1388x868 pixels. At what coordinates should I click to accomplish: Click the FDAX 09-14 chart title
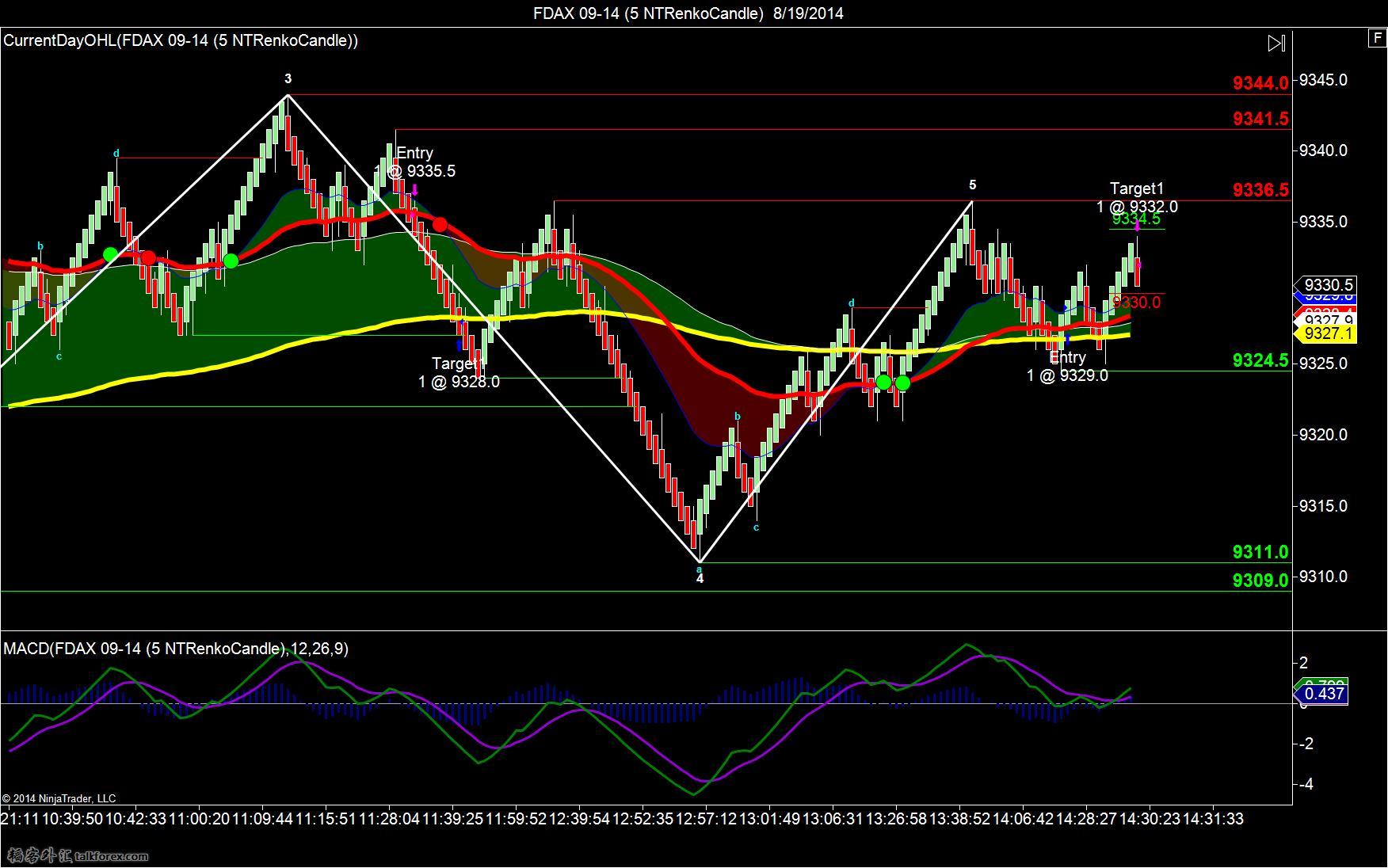pos(688,13)
